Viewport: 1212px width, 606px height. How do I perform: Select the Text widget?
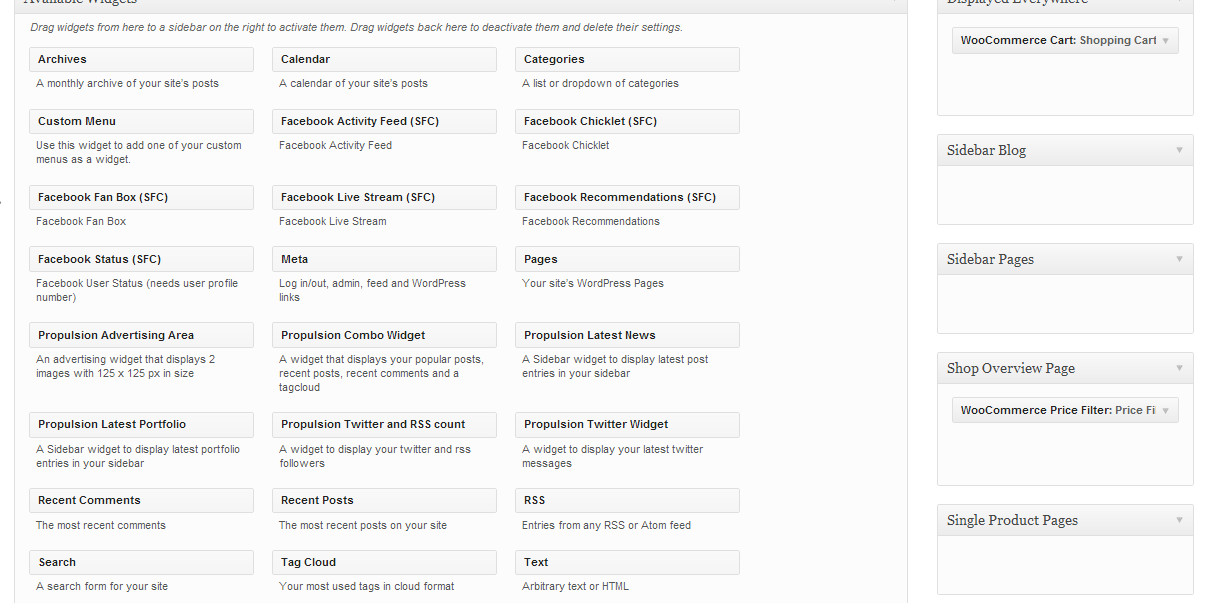point(627,563)
